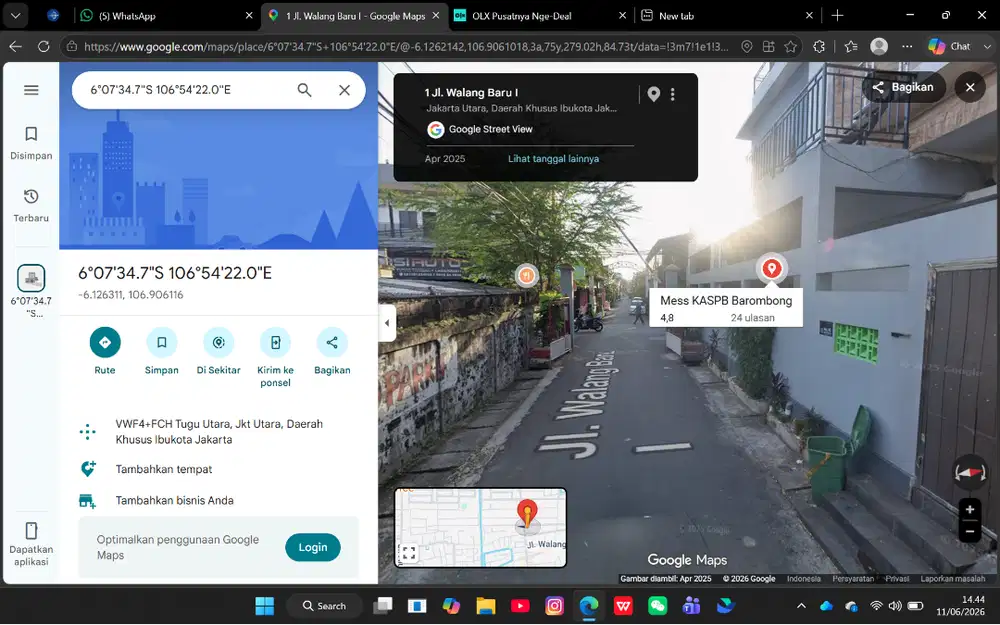Copy the plus code VWF4+FCH row

tap(218, 432)
